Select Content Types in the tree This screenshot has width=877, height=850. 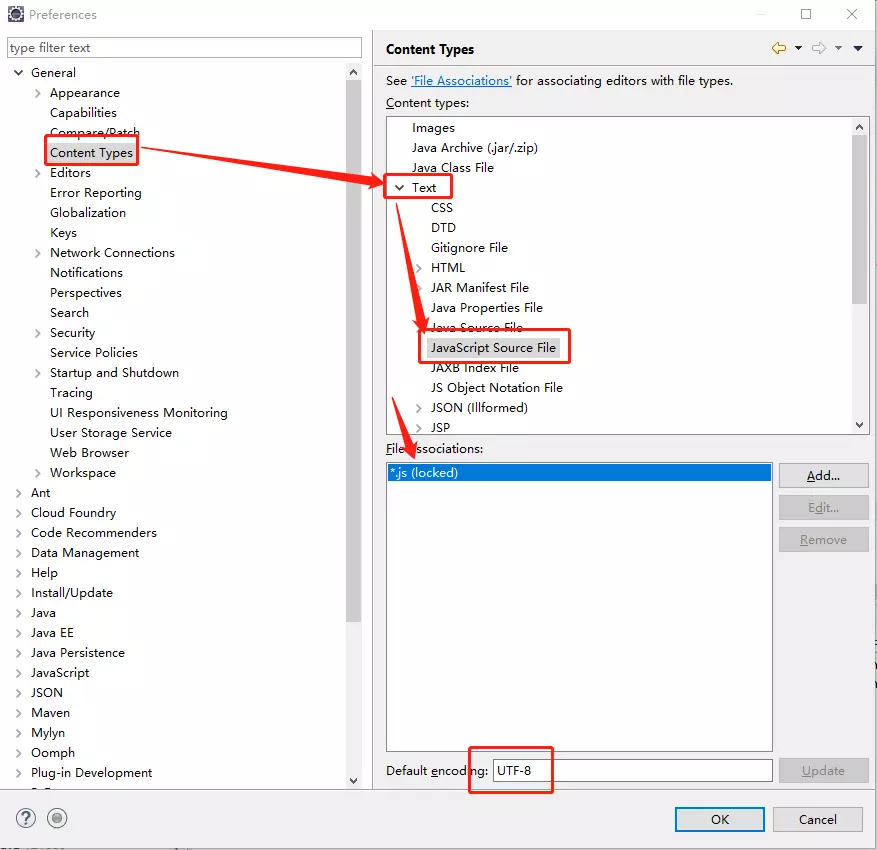pos(91,152)
